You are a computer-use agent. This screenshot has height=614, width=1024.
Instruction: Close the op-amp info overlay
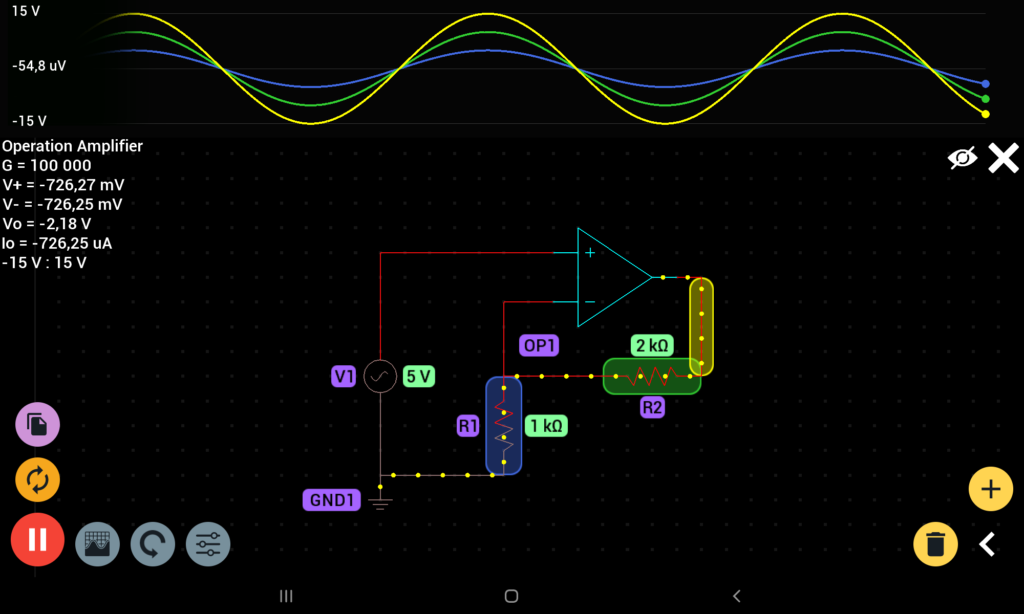(x=1003, y=158)
